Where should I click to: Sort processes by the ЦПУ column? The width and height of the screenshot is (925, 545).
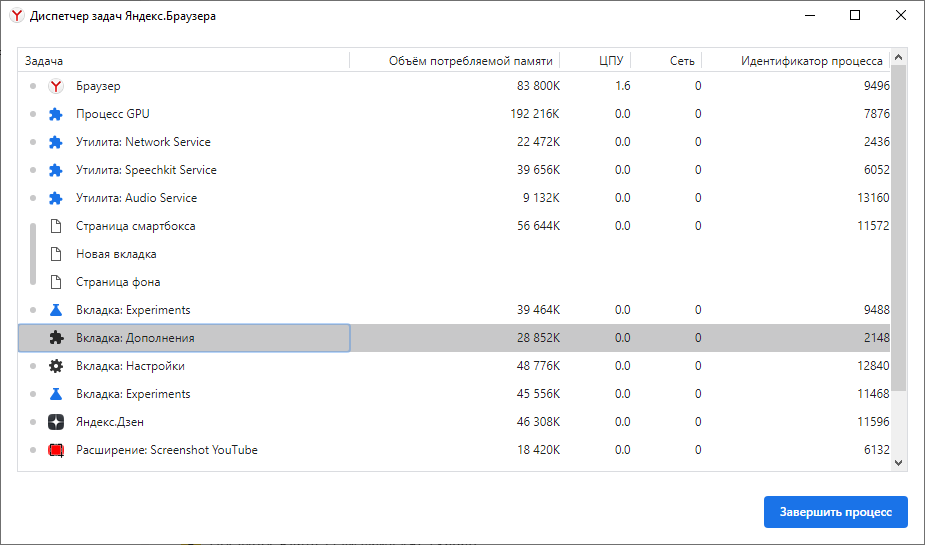tap(610, 61)
